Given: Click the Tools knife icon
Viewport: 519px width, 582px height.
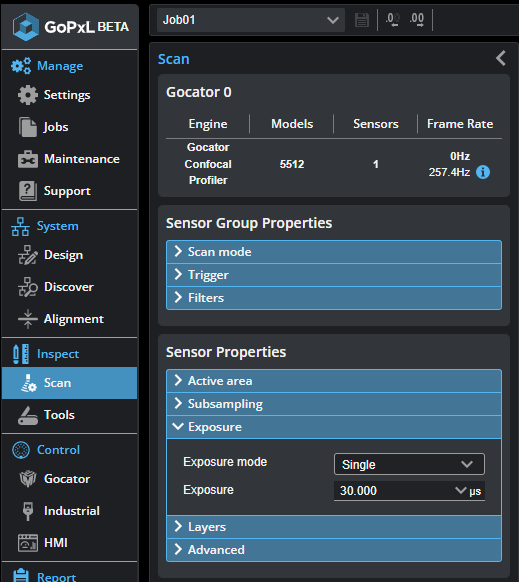Looking at the screenshot, I should [x=28, y=415].
